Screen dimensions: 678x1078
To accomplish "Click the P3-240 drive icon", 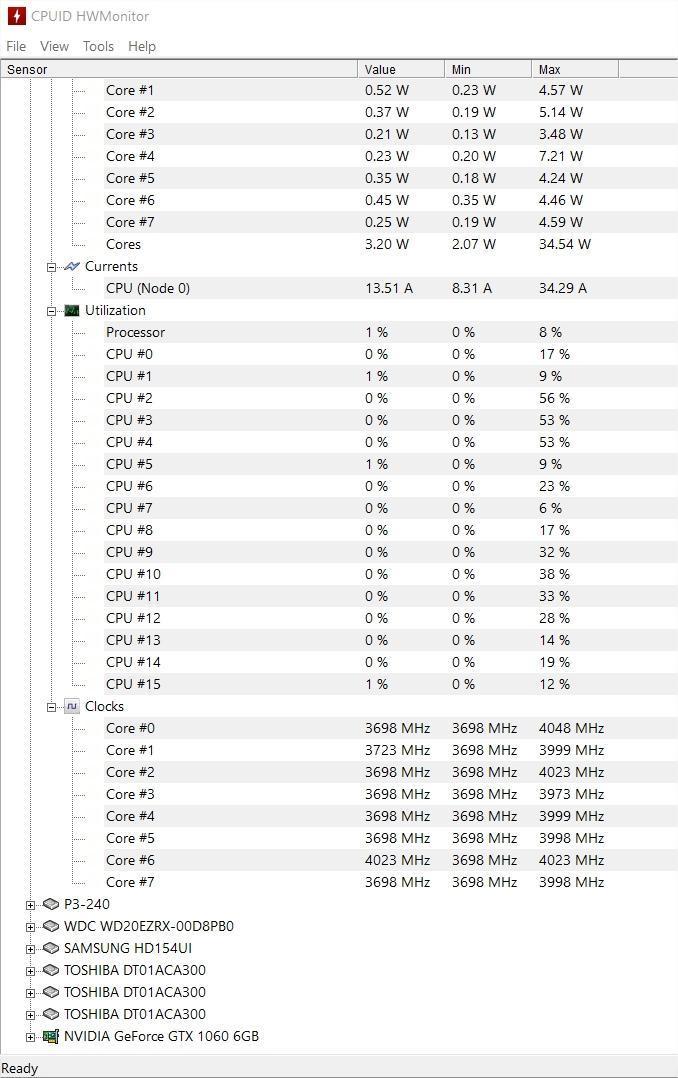I will (x=51, y=904).
